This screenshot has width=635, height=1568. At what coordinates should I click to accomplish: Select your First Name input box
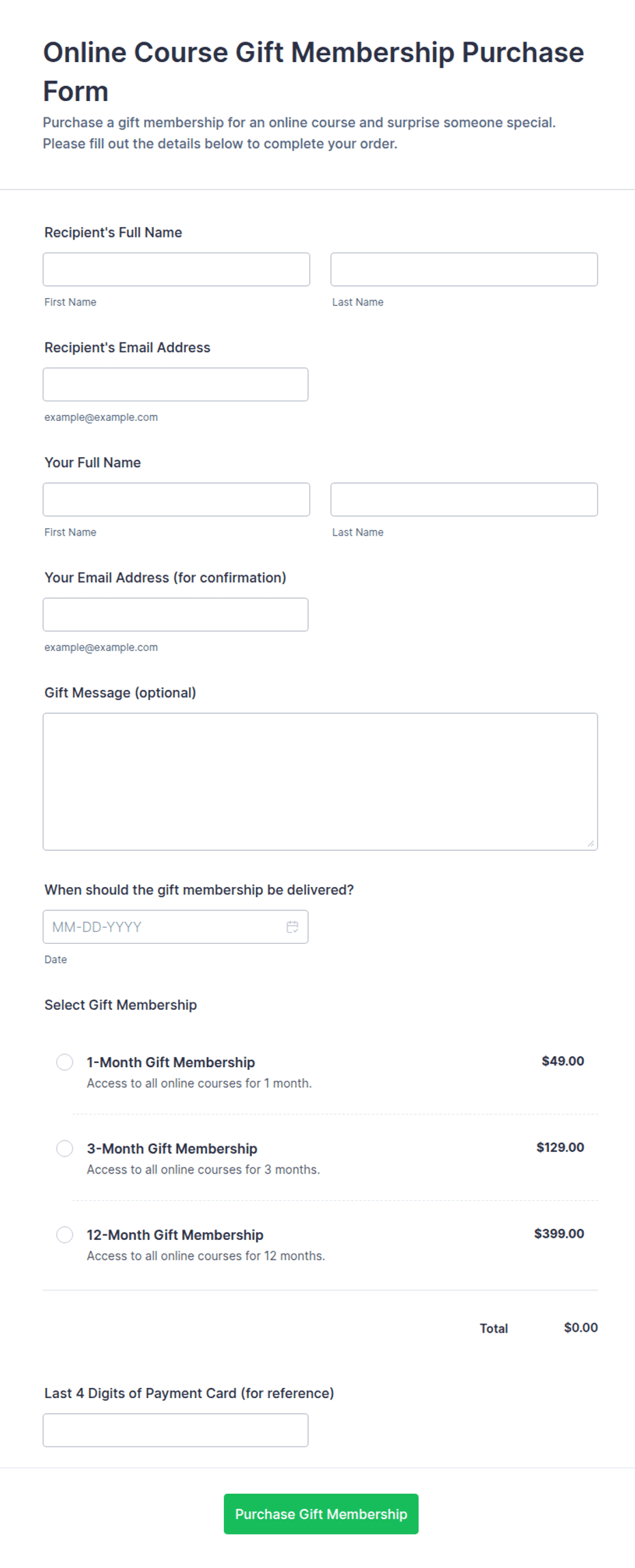pos(176,499)
